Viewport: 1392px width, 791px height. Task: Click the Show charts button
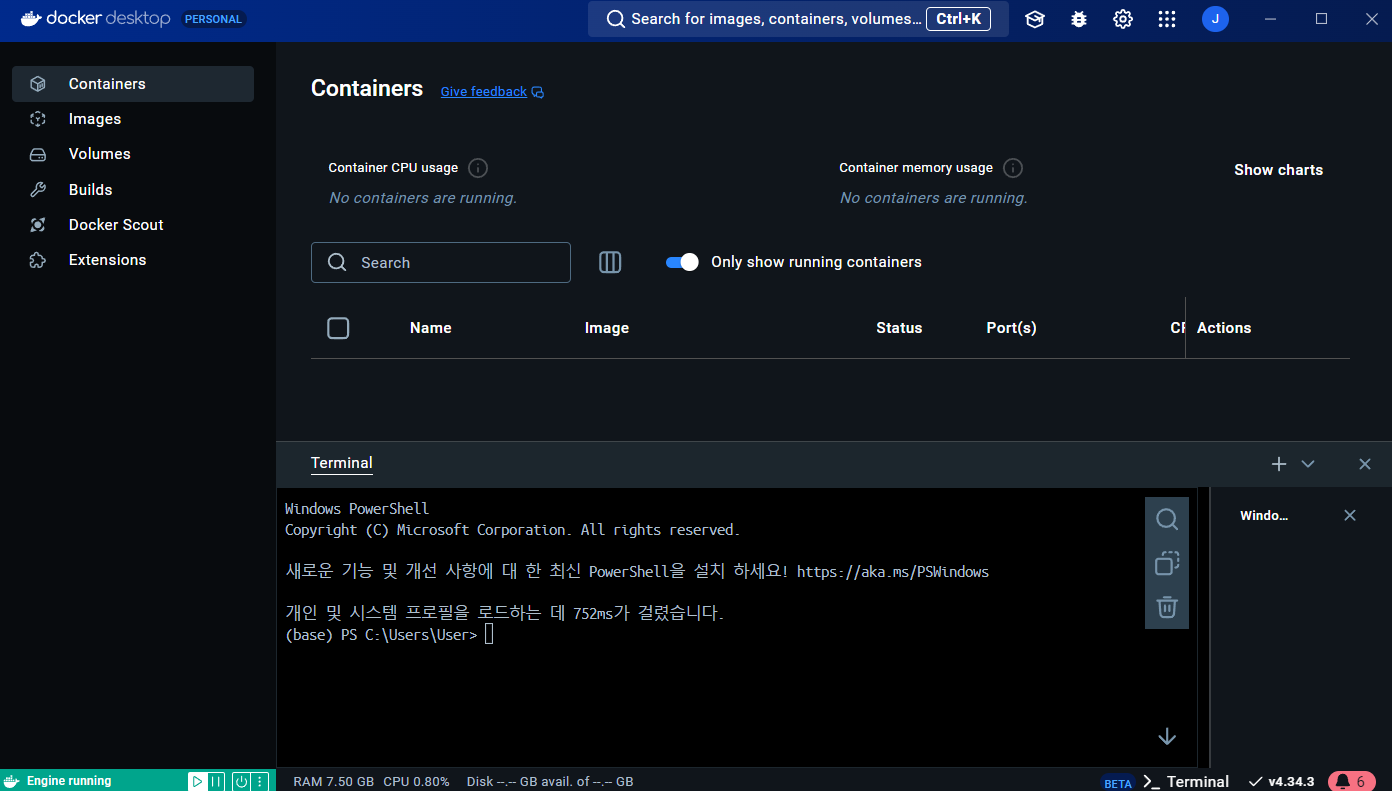click(x=1278, y=170)
